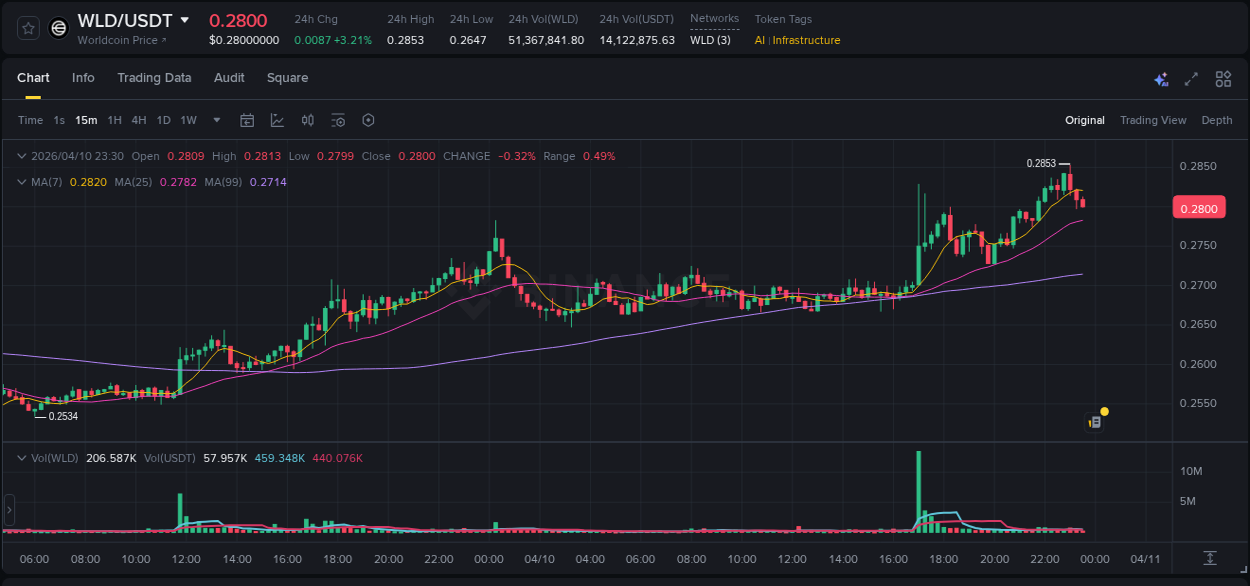This screenshot has height=586, width=1250.
Task: Change candlestick chart style icon
Action: [x=308, y=120]
